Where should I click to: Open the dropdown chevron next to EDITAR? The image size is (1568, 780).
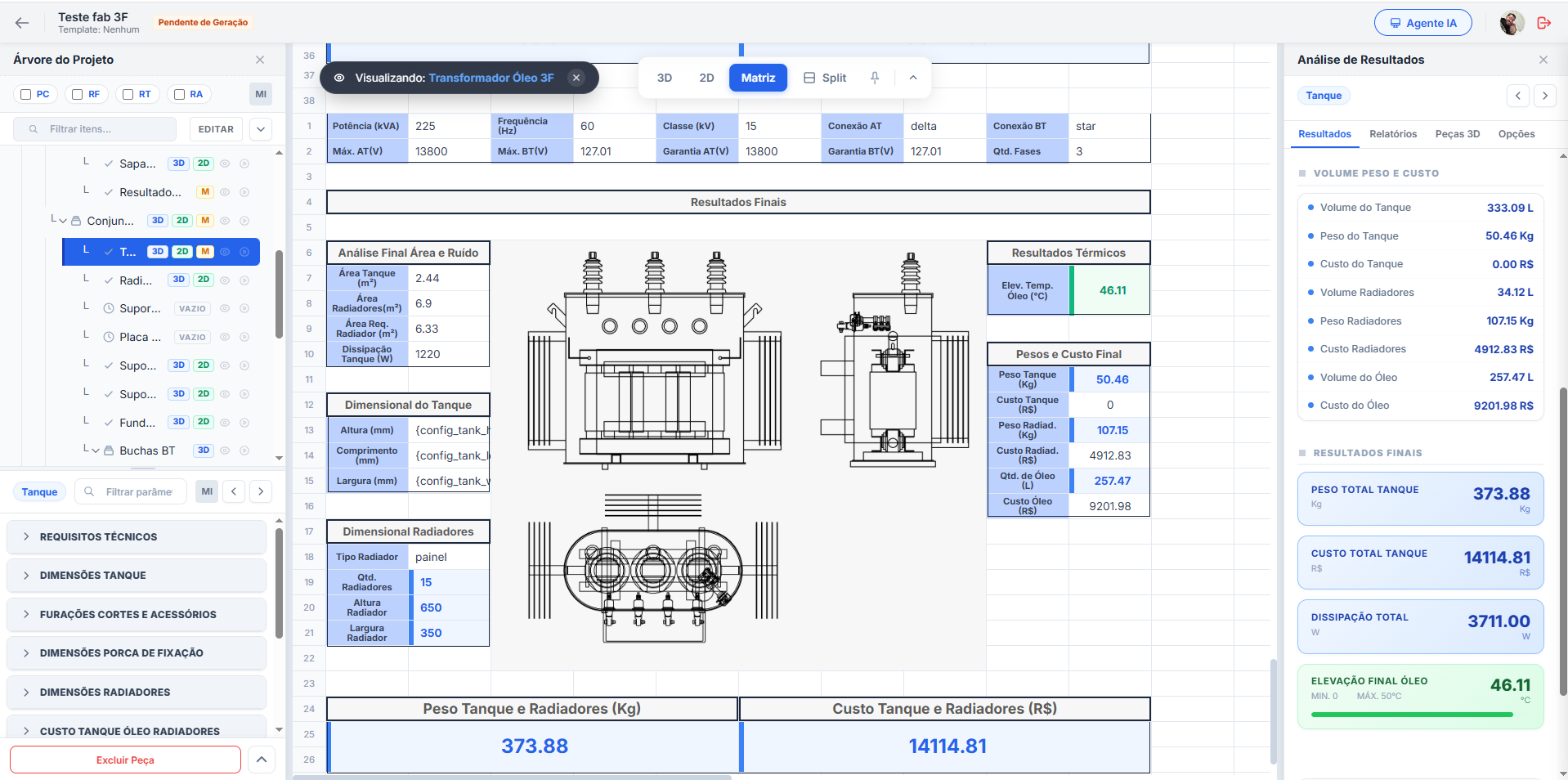261,129
